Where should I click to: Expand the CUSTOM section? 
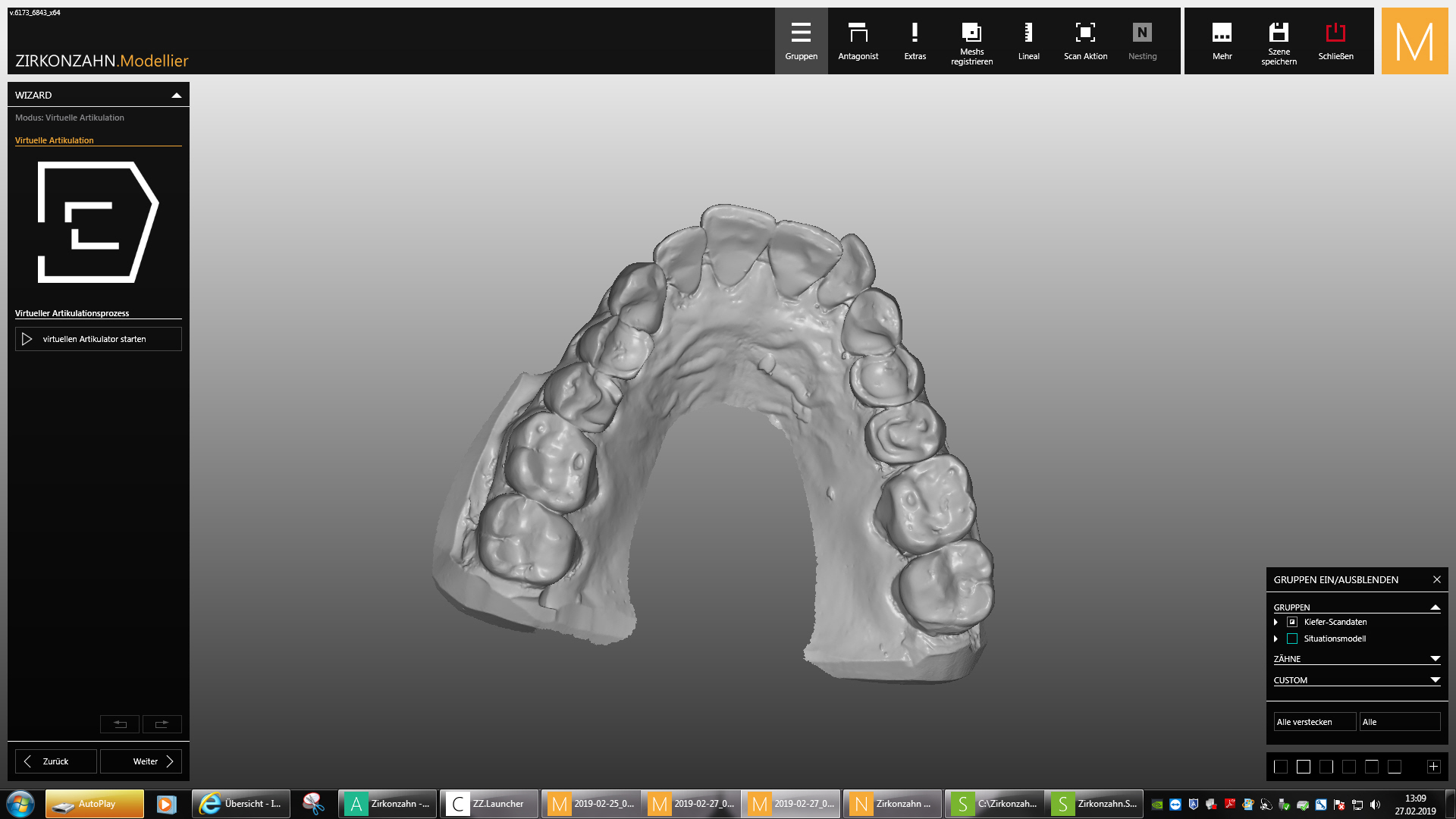pos(1435,680)
